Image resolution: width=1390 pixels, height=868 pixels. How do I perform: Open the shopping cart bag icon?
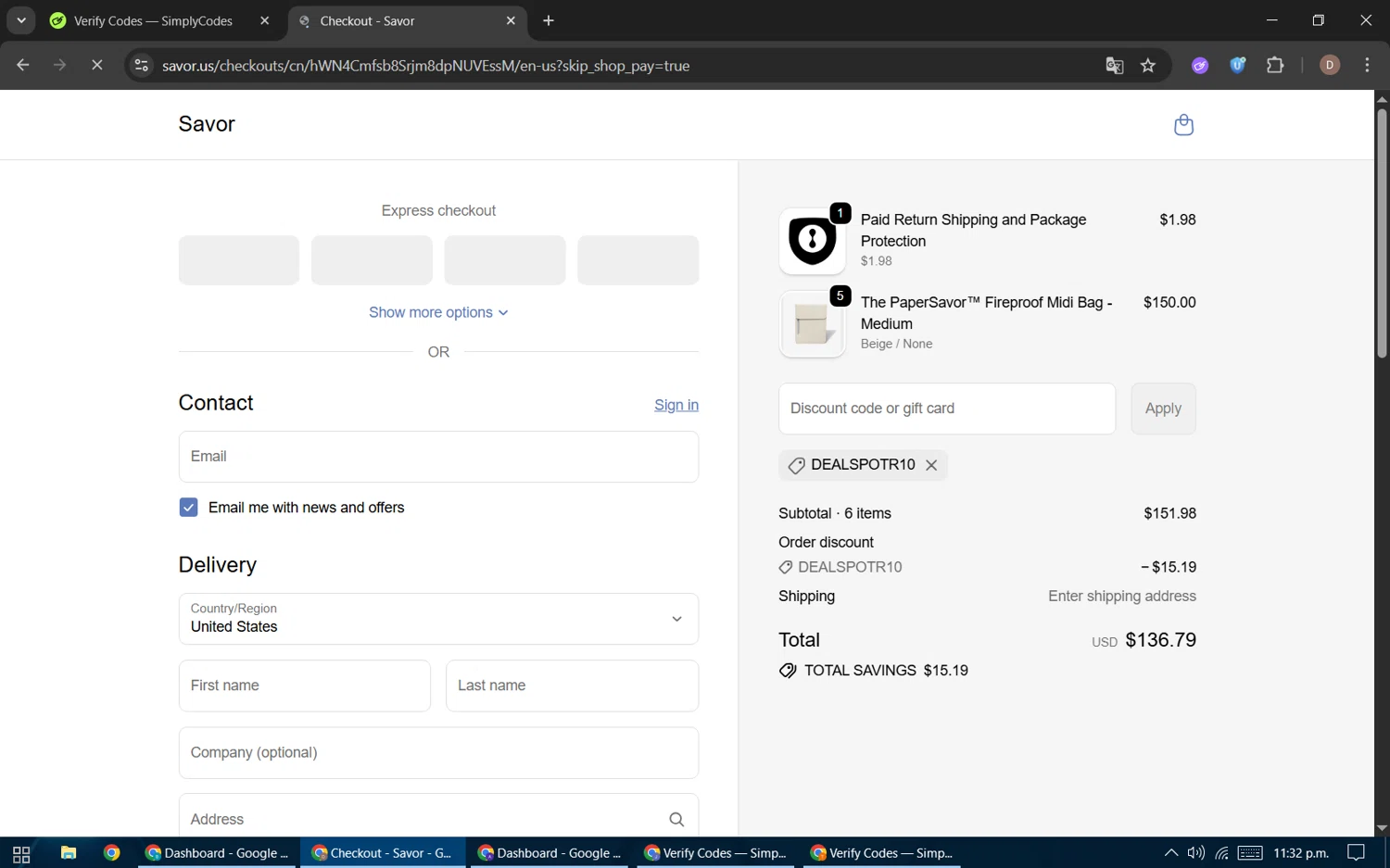tap(1183, 125)
